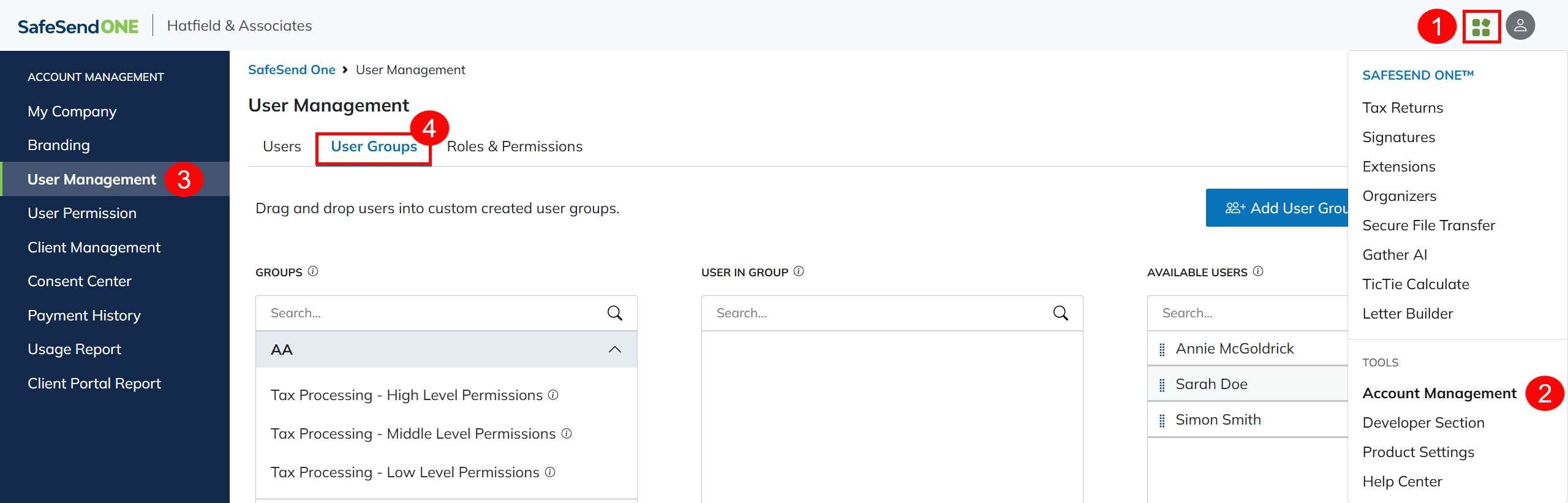Open Client Management in the sidebar
This screenshot has width=1568, height=503.
tap(94, 248)
